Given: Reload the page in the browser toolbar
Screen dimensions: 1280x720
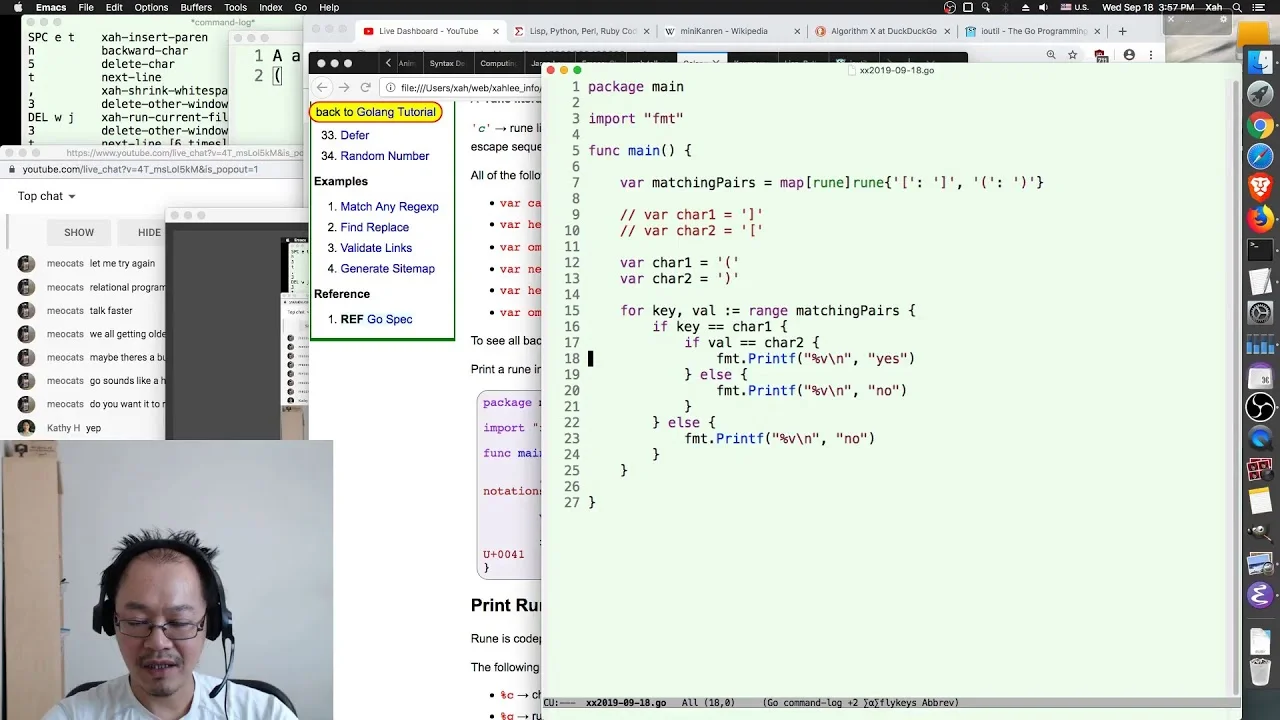Looking at the screenshot, I should coord(365,88).
